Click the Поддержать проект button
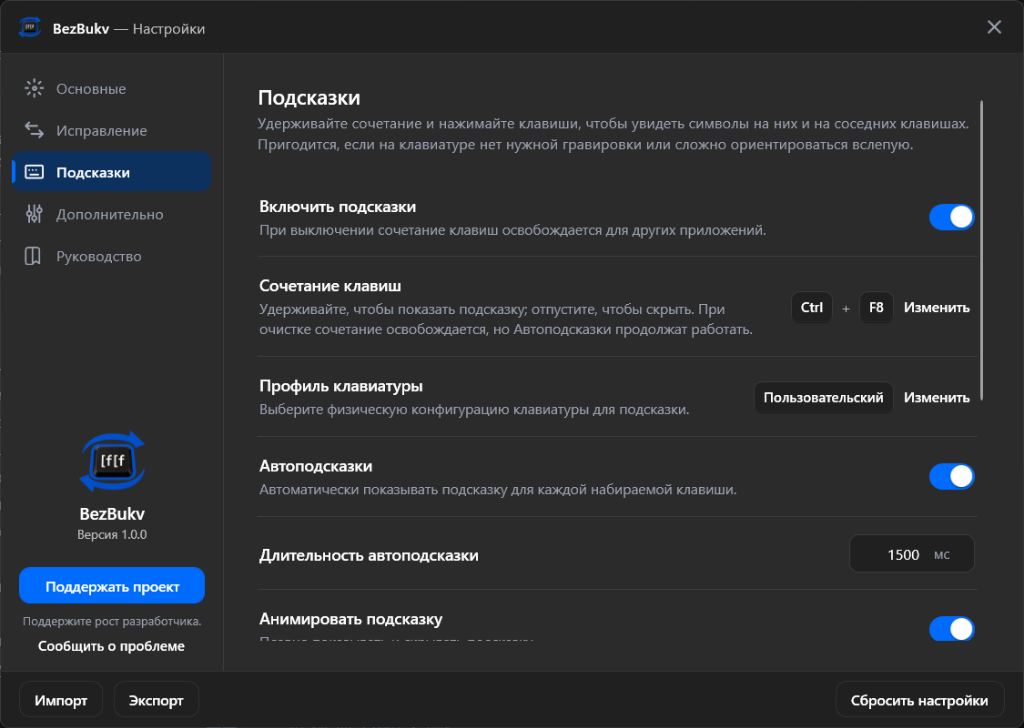 [x=112, y=586]
